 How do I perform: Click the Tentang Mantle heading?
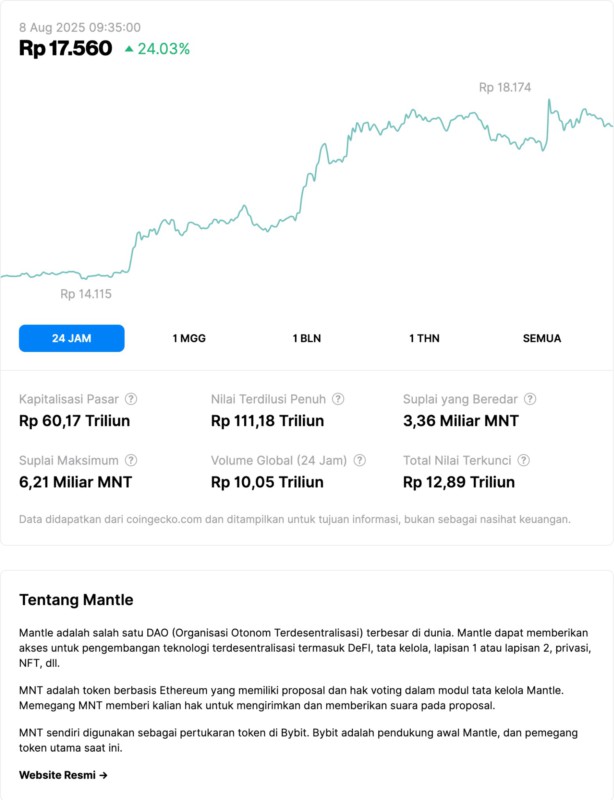(x=76, y=600)
